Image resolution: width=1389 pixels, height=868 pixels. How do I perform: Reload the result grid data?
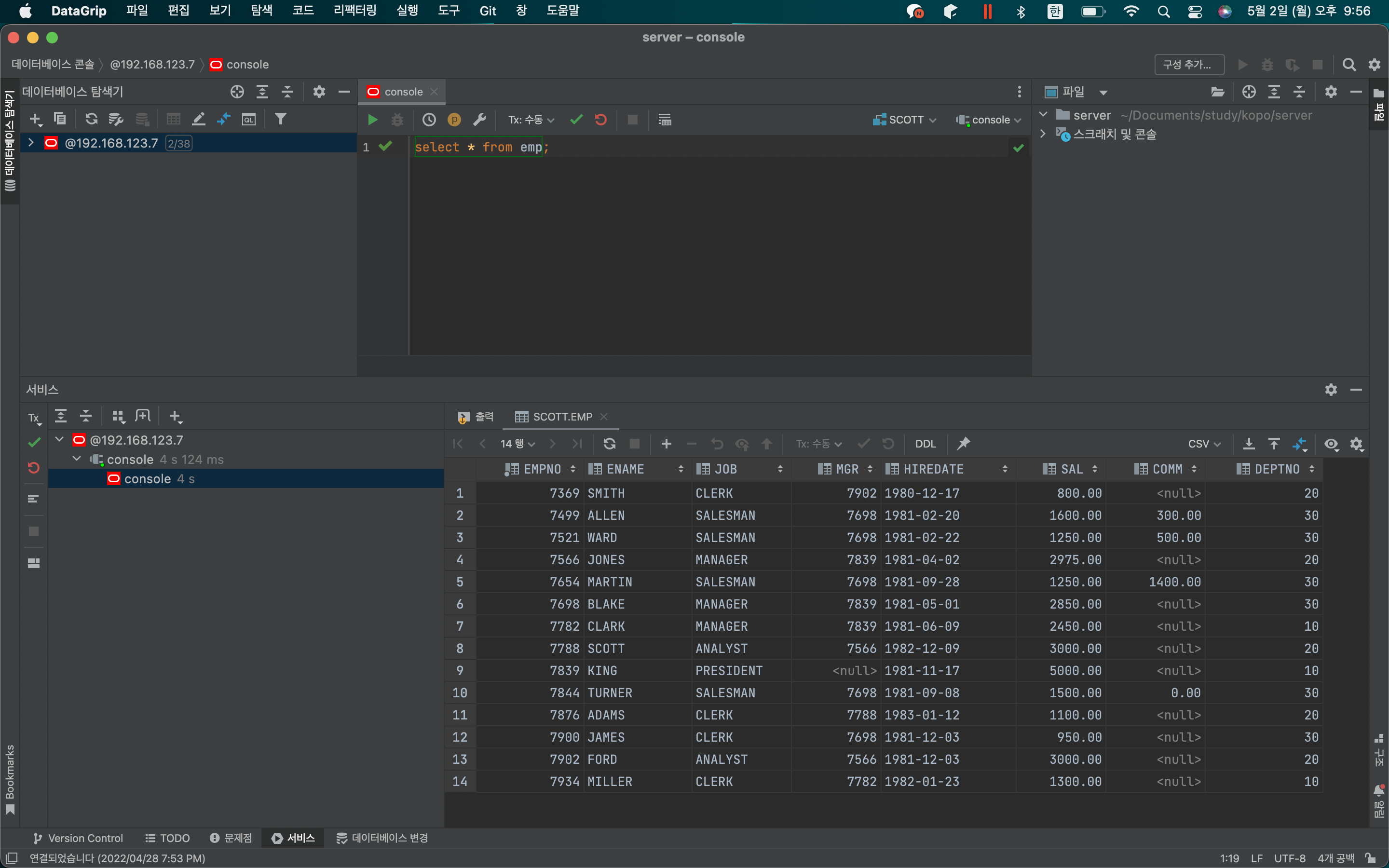click(x=609, y=443)
